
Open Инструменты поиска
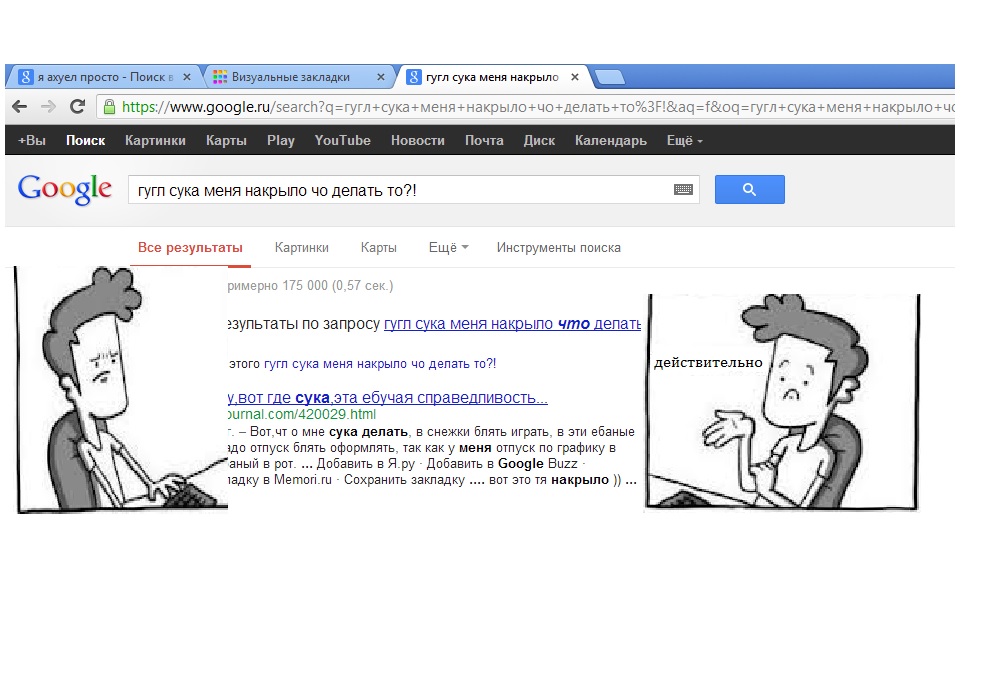558,247
